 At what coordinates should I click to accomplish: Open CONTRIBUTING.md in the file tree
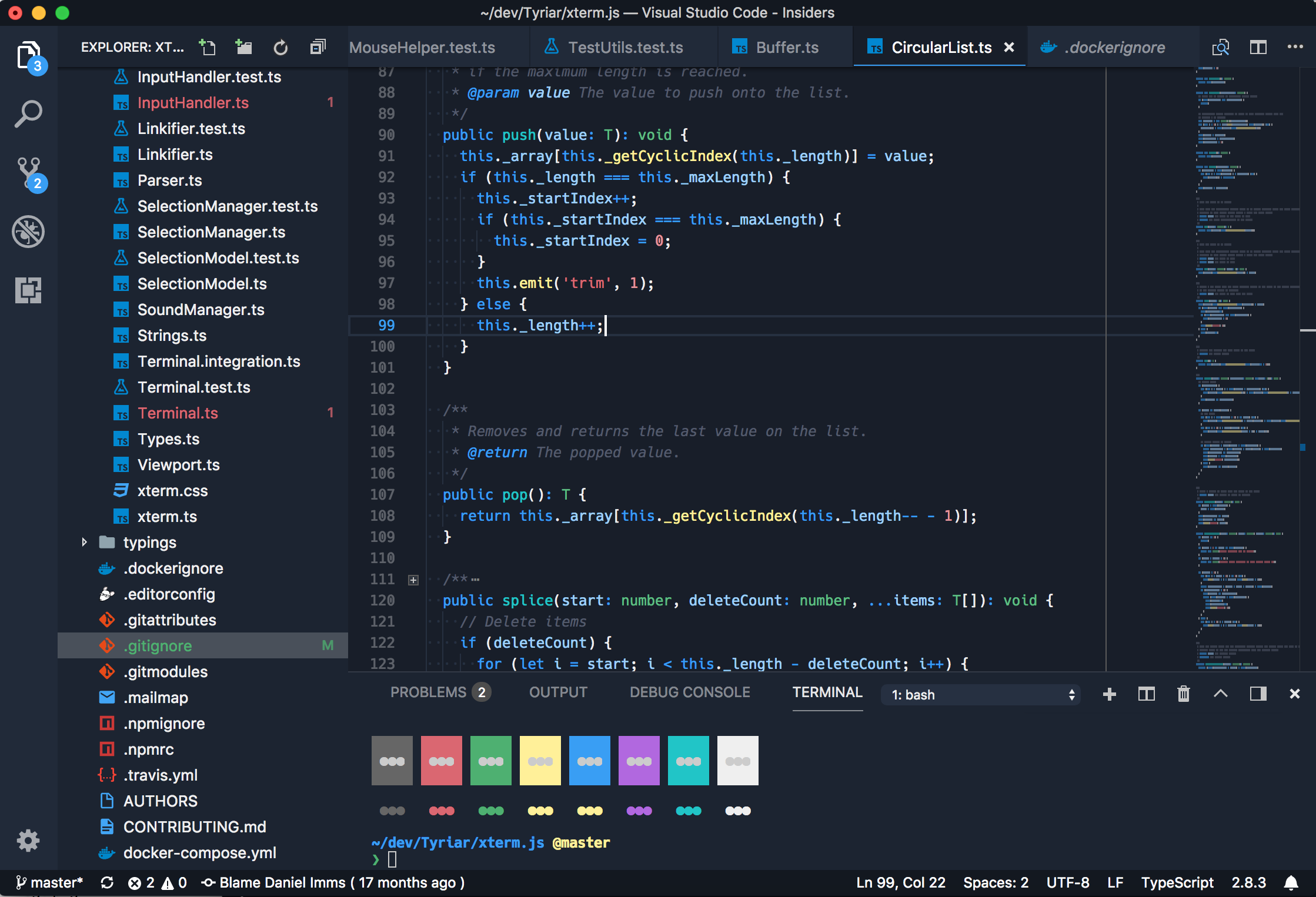[x=203, y=826]
